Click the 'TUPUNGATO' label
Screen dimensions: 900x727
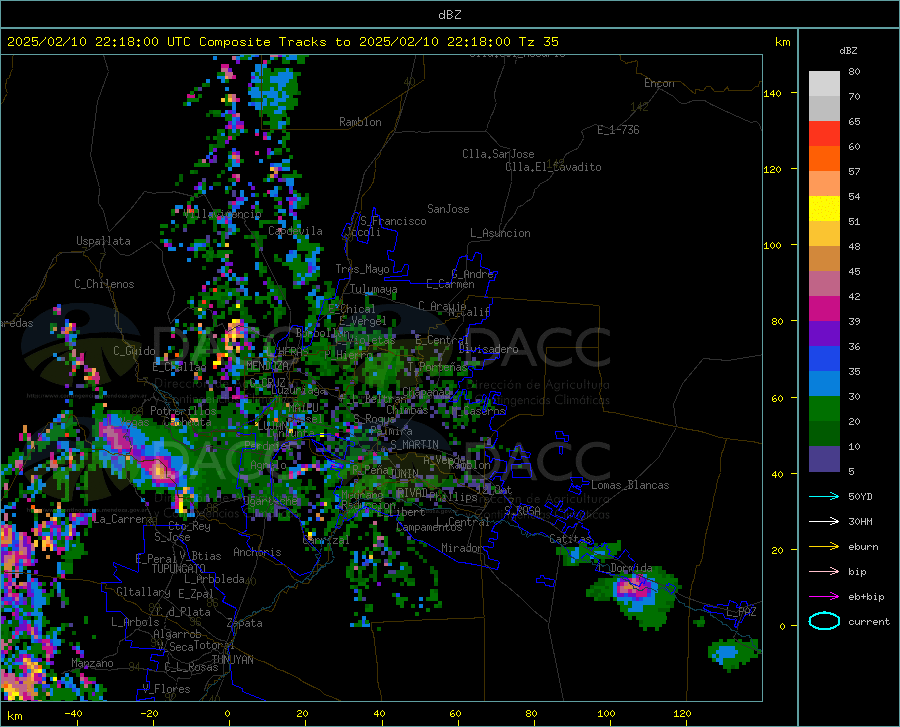(x=179, y=569)
